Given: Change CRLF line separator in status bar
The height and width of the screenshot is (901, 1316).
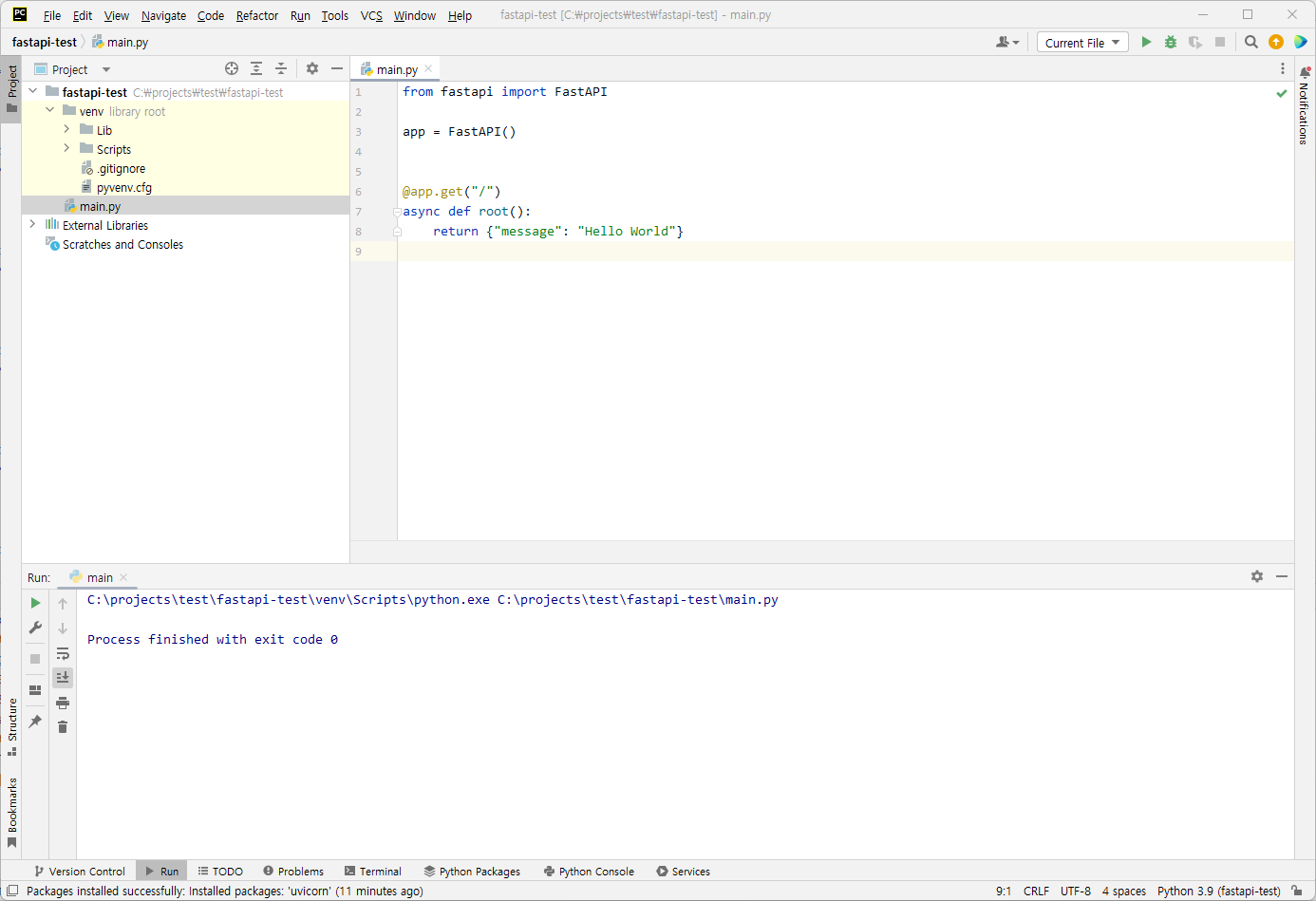Looking at the screenshot, I should click(x=1036, y=891).
